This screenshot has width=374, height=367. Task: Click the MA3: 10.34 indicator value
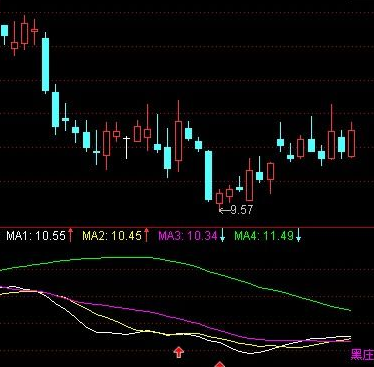pos(188,236)
